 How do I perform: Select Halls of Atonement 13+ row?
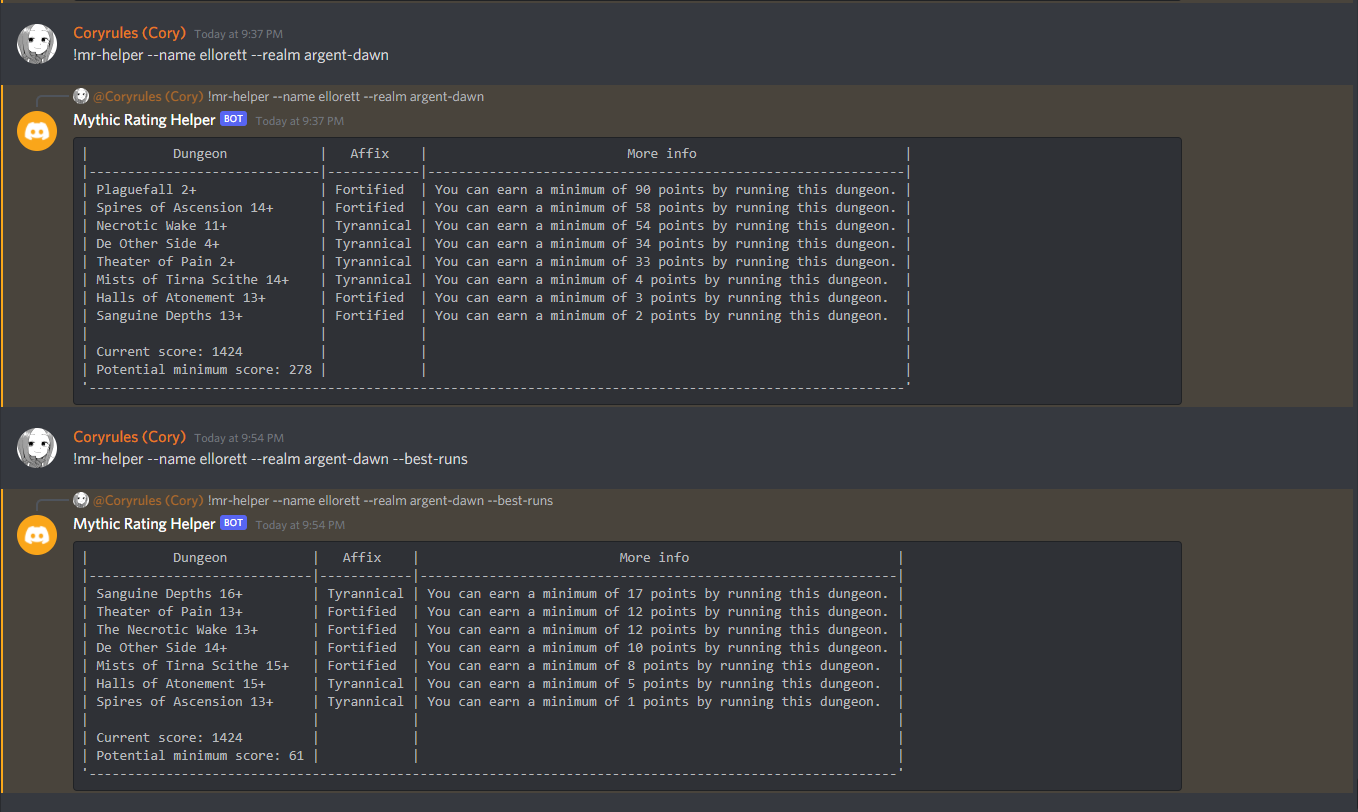click(x=496, y=297)
